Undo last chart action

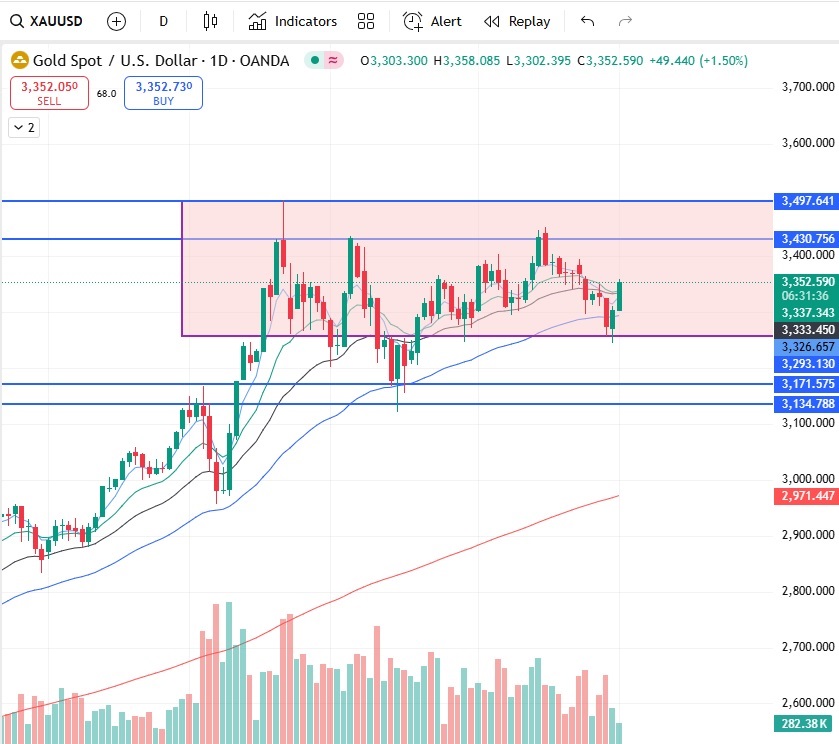[x=588, y=20]
